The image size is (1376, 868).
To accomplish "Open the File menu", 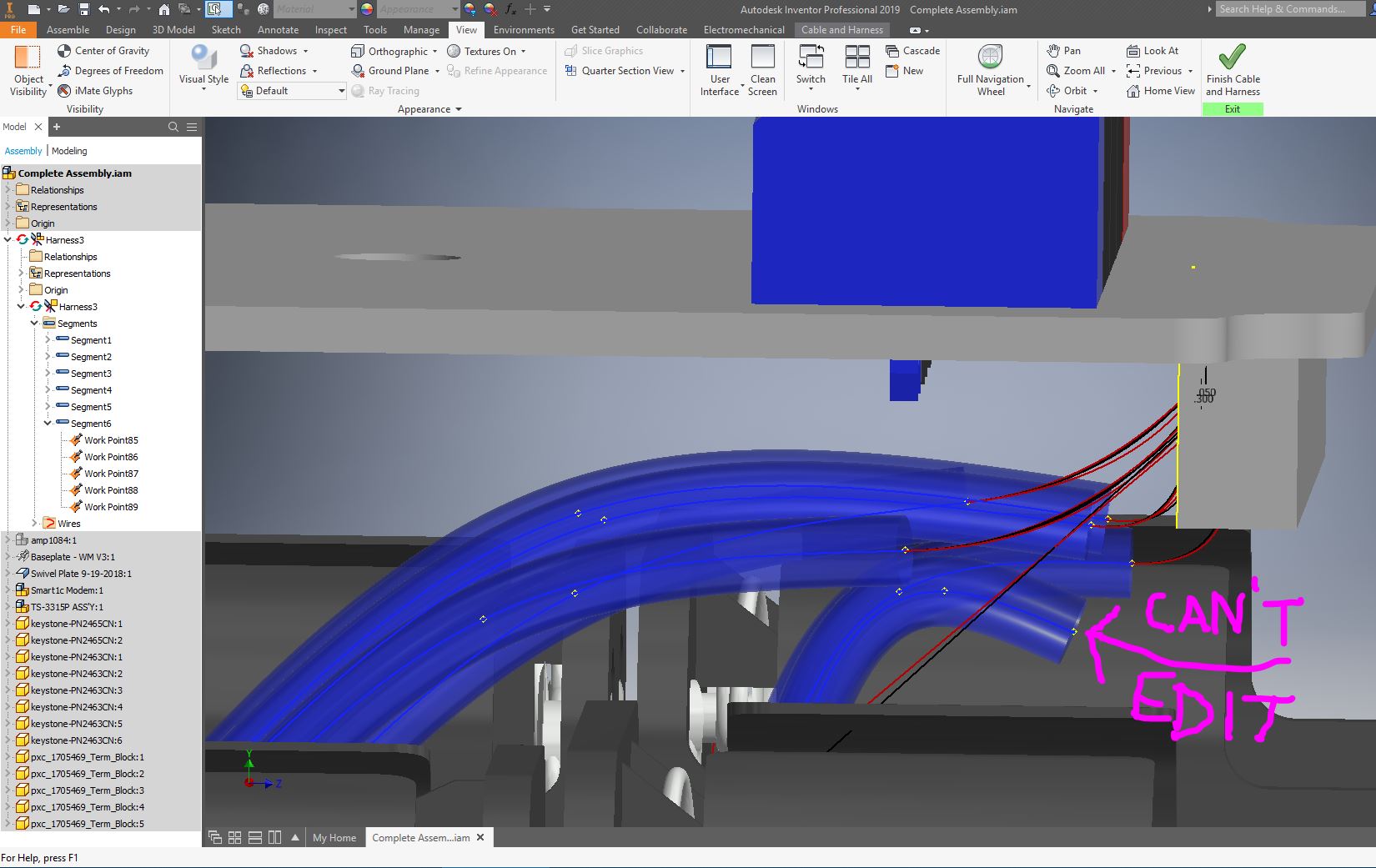I will coord(18,30).
